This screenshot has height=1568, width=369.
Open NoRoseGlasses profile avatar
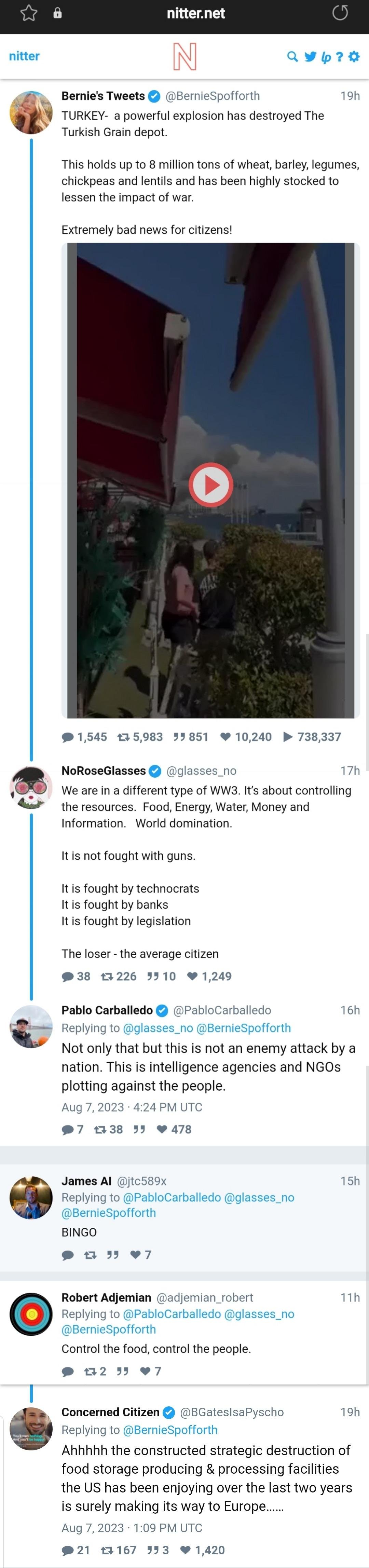[x=31, y=787]
